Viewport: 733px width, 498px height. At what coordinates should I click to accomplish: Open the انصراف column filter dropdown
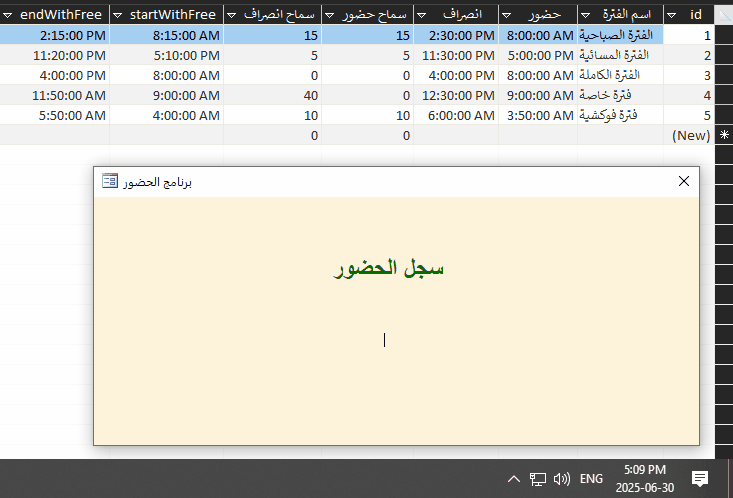[421, 15]
